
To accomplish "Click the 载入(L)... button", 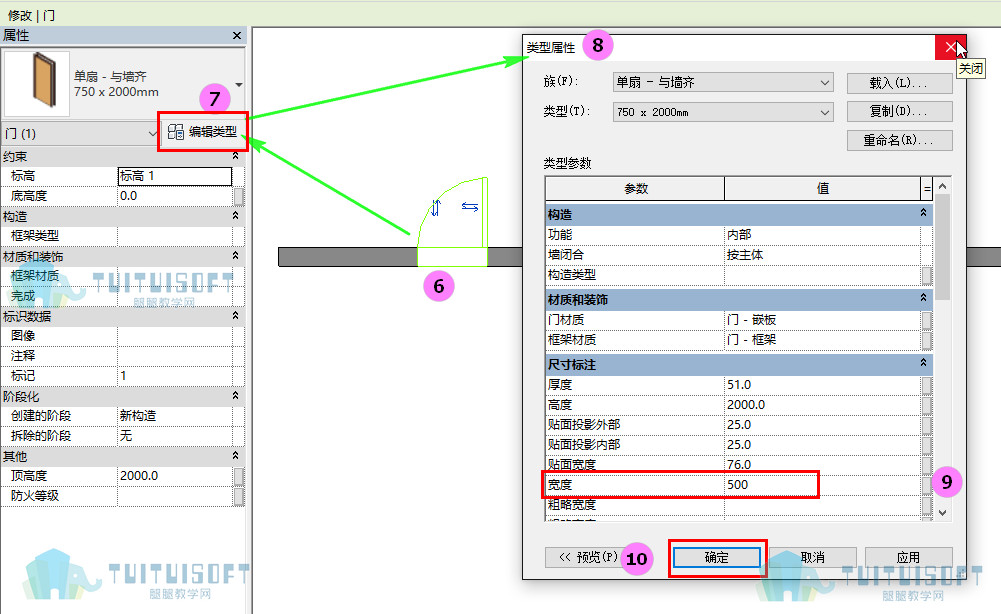I will pyautogui.click(x=899, y=83).
